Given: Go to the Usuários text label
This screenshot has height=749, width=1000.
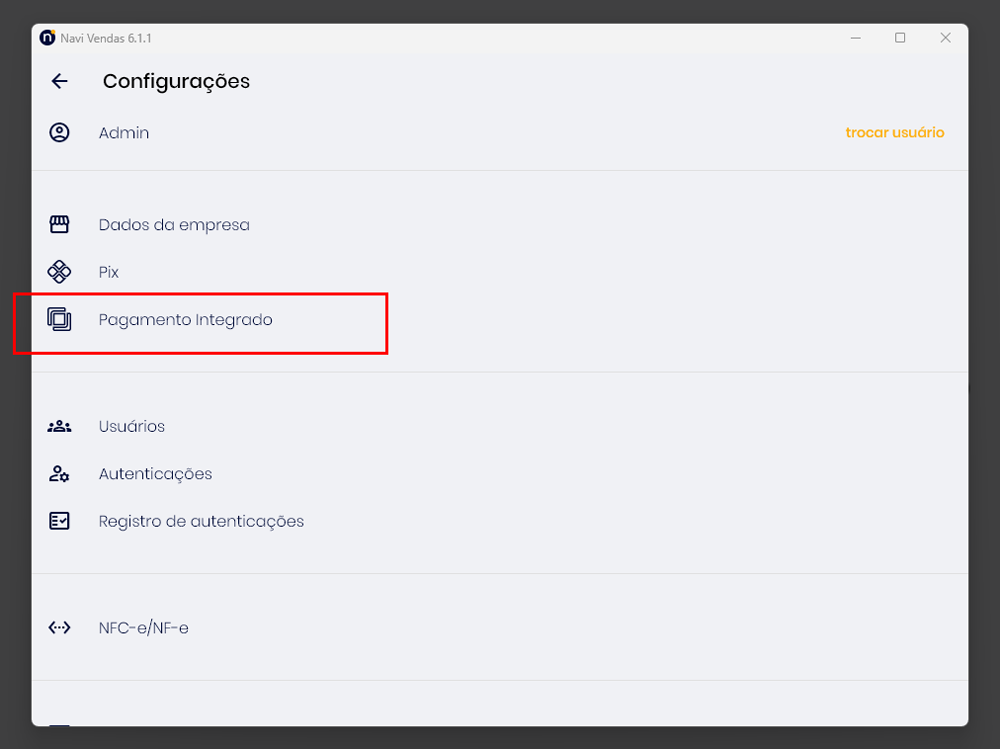Looking at the screenshot, I should [132, 426].
